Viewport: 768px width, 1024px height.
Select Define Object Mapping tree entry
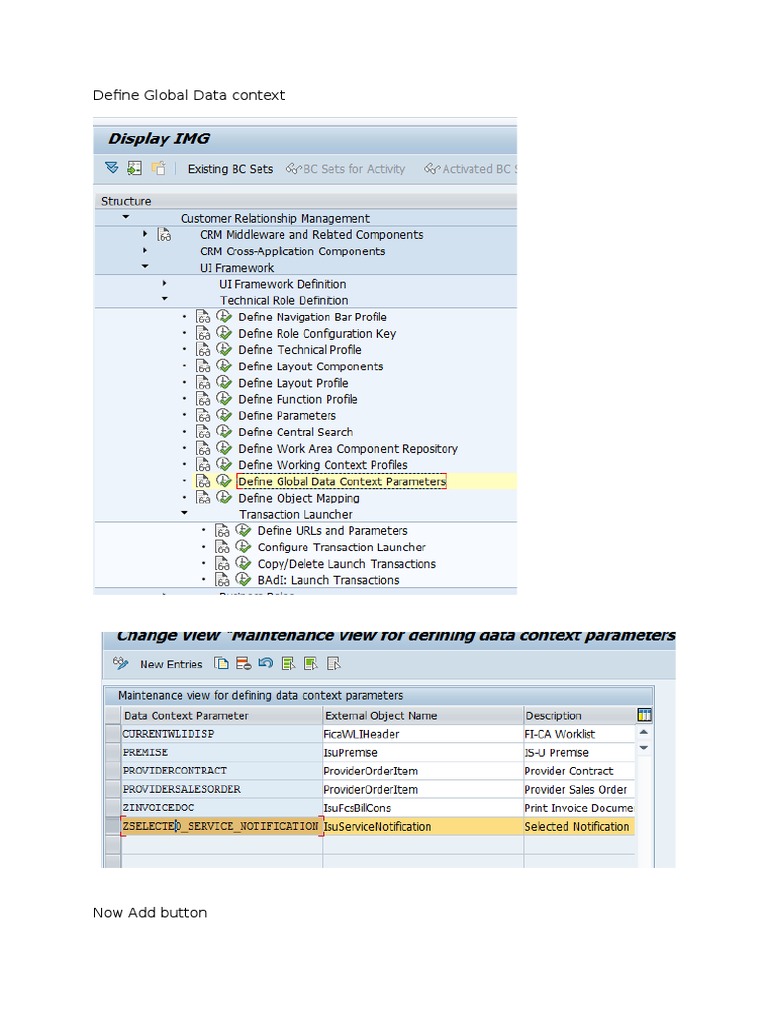click(x=298, y=498)
